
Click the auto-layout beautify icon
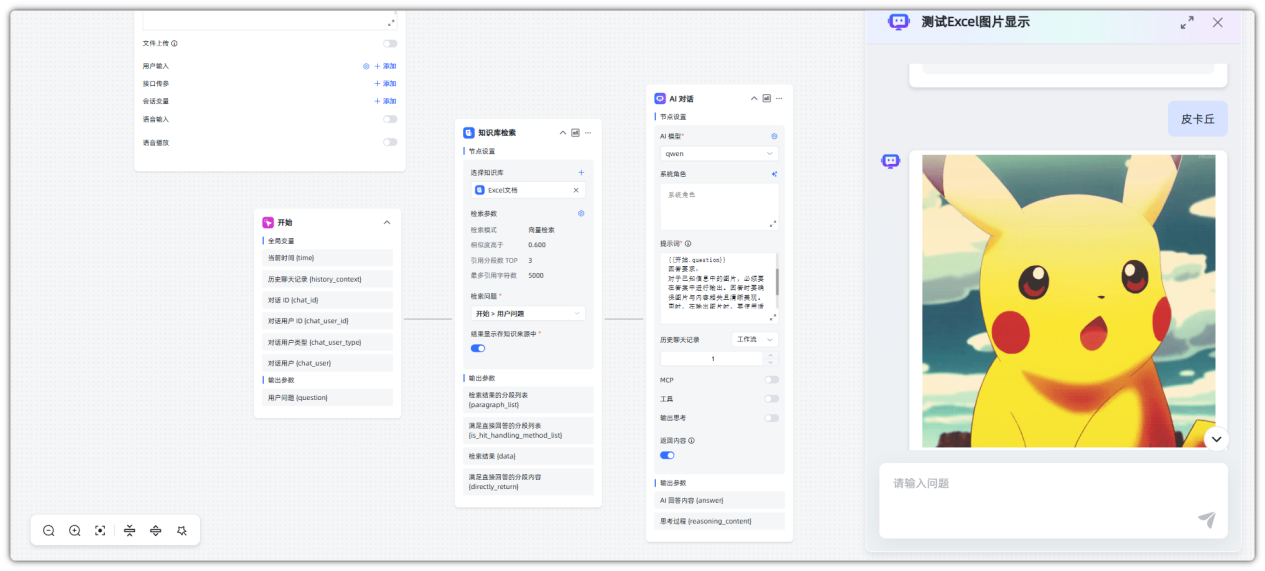(x=182, y=531)
